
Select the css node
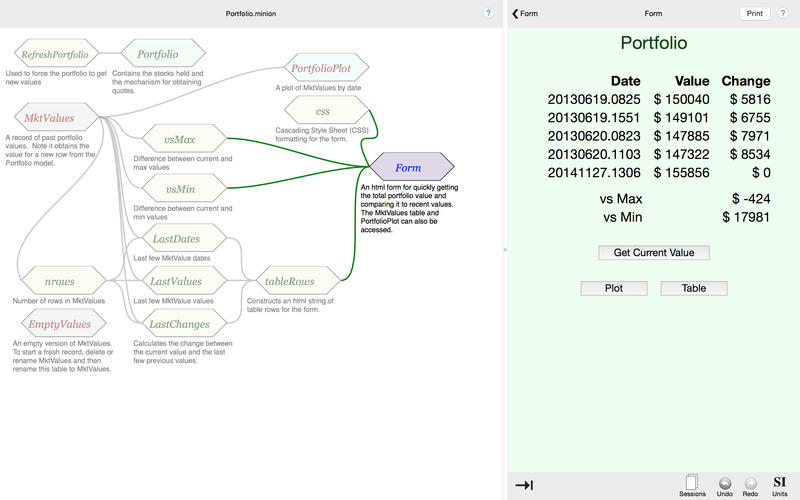(x=322, y=111)
